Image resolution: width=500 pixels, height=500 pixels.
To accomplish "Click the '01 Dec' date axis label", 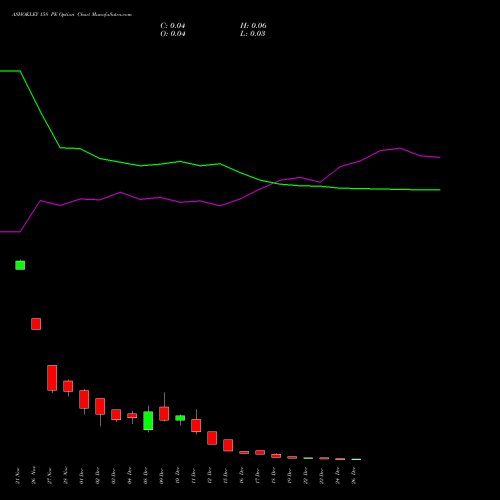I will pyautogui.click(x=82, y=476).
